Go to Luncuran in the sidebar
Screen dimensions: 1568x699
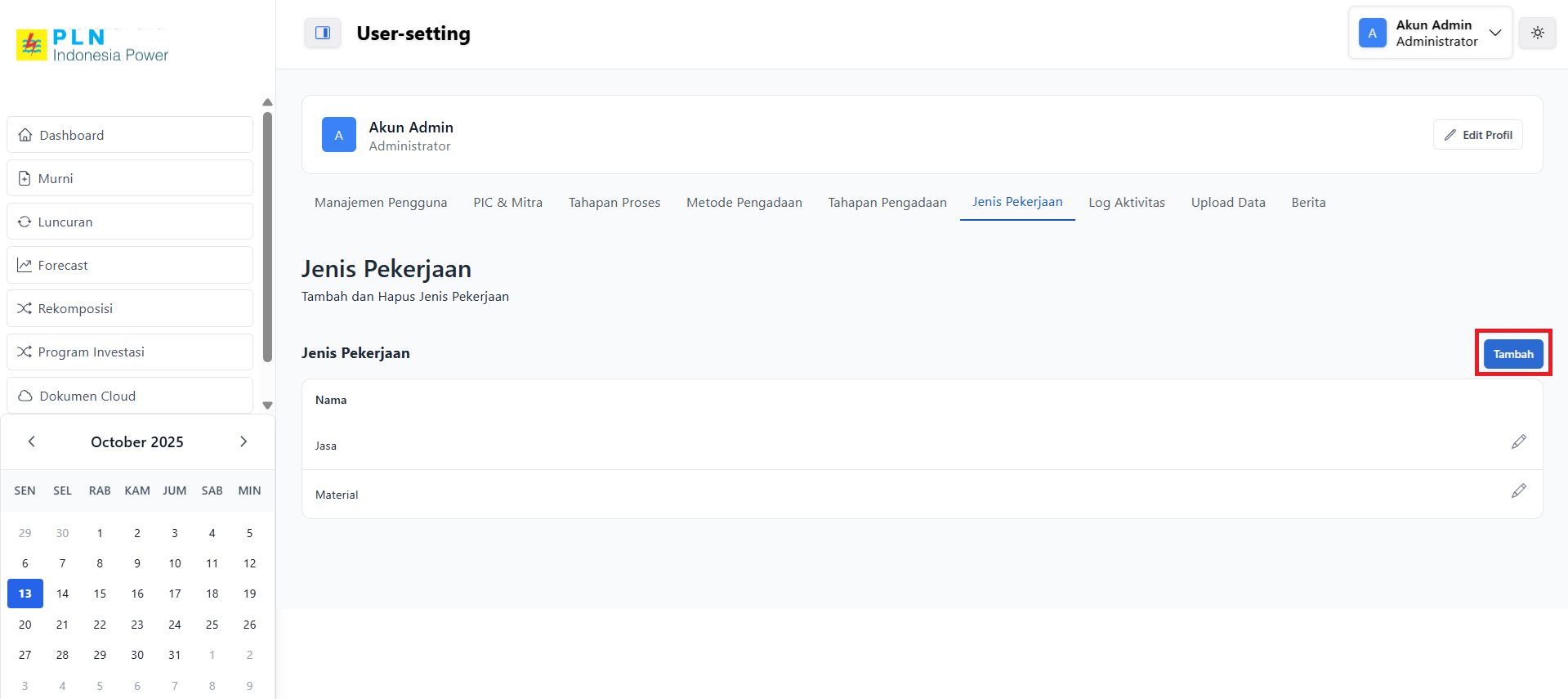130,222
